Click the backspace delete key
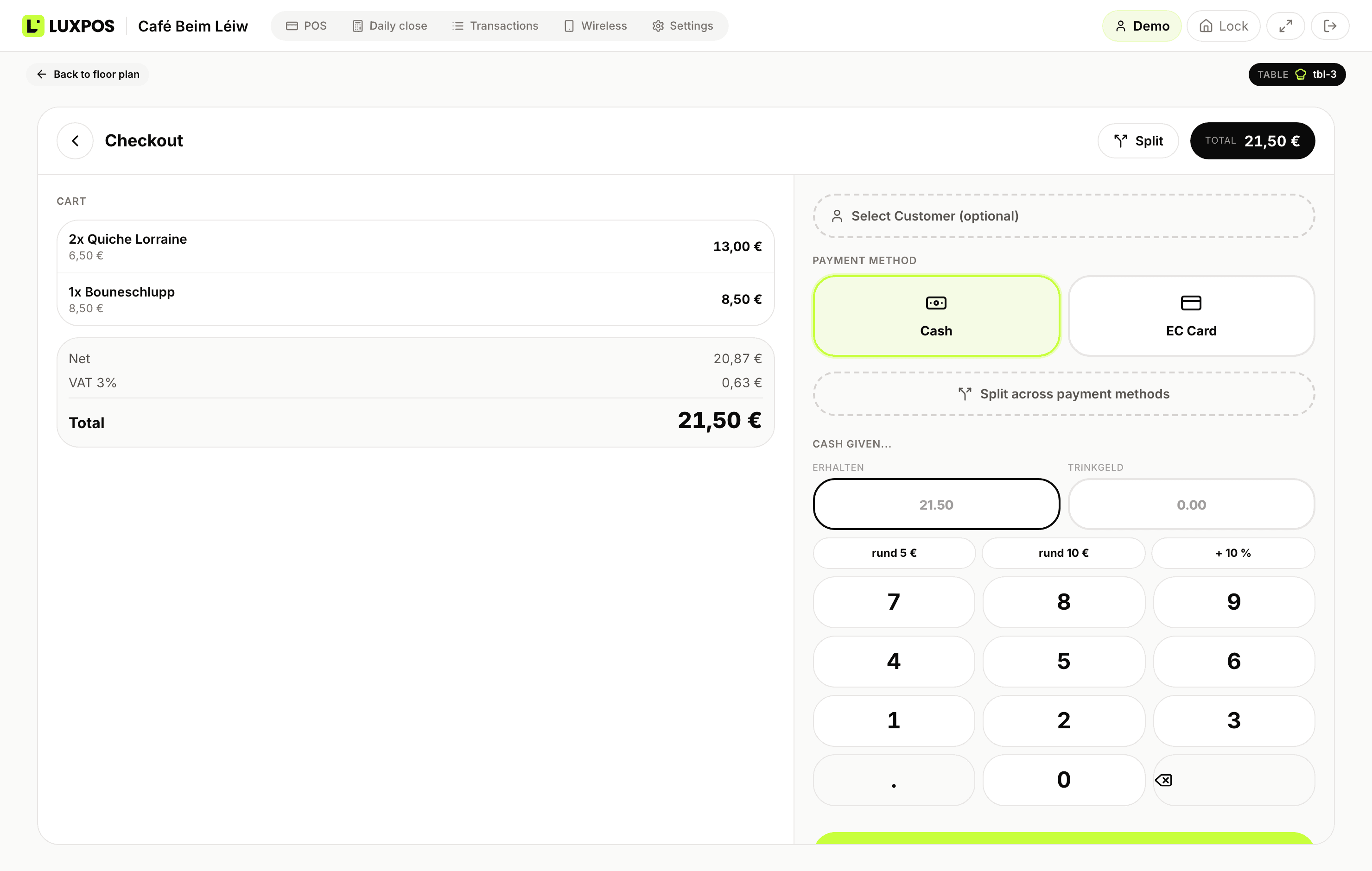 point(1233,780)
